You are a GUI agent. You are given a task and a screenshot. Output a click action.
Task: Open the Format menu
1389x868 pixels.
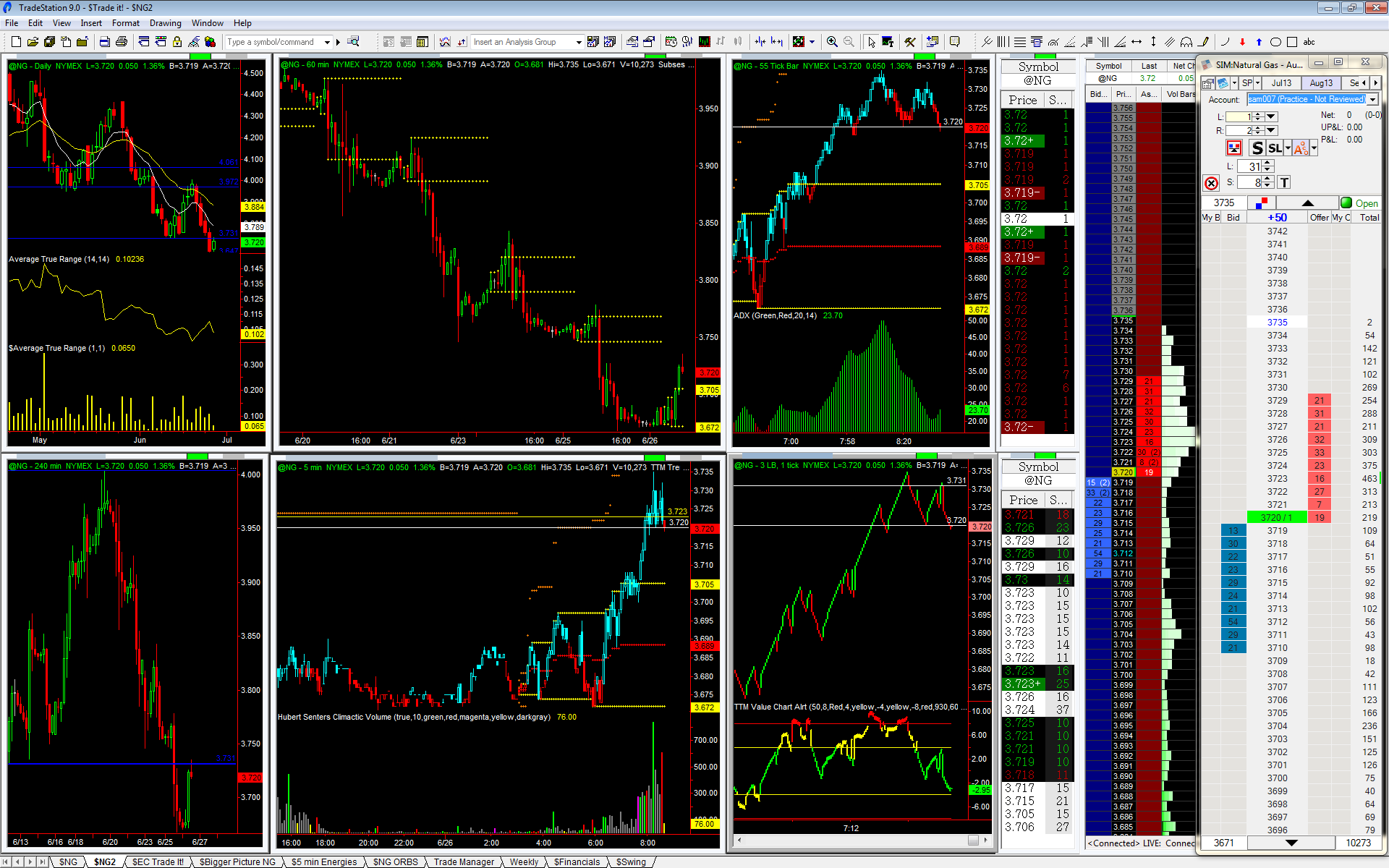pyautogui.click(x=126, y=23)
